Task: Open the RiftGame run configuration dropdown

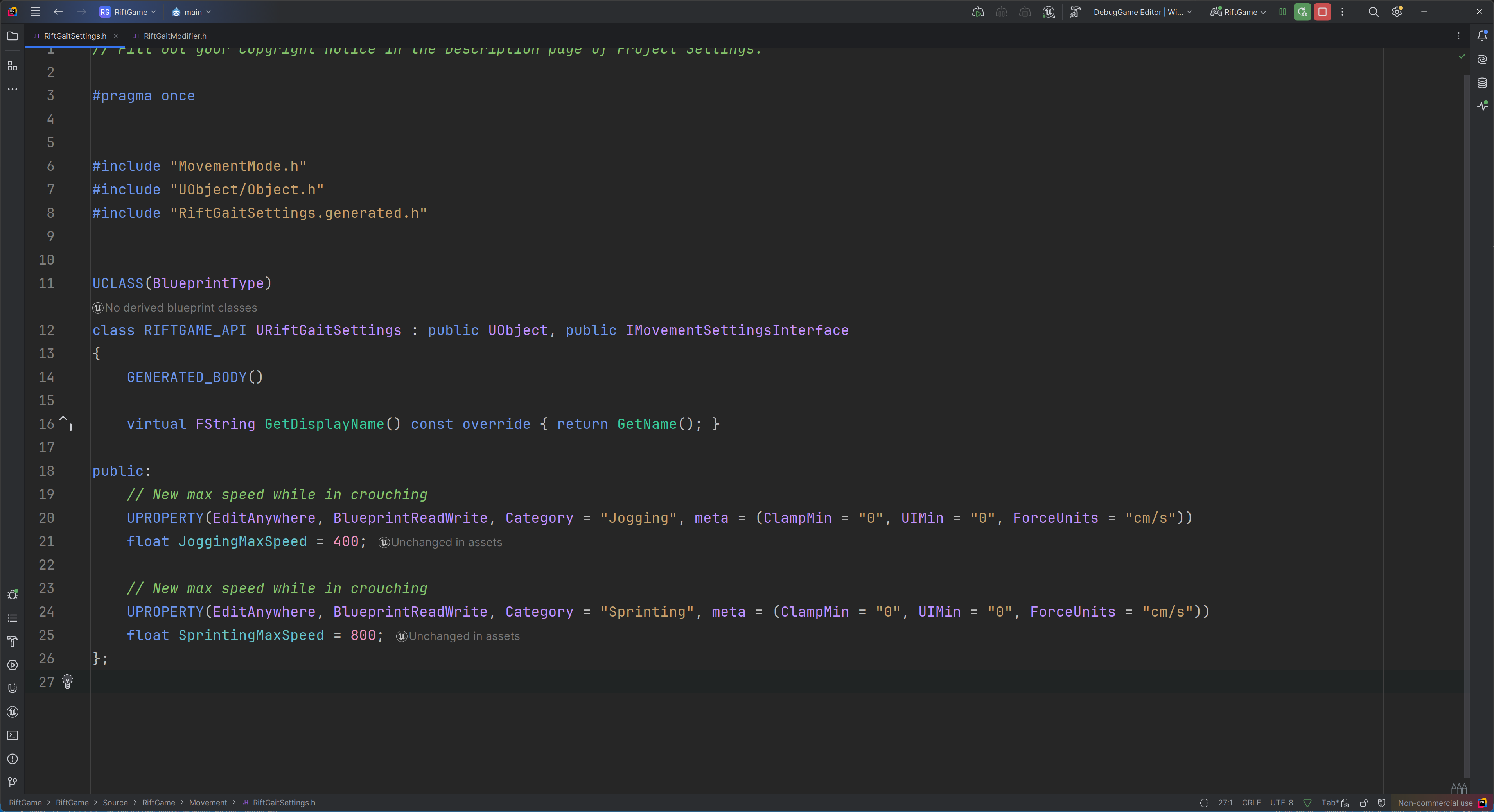Action: (x=1238, y=12)
